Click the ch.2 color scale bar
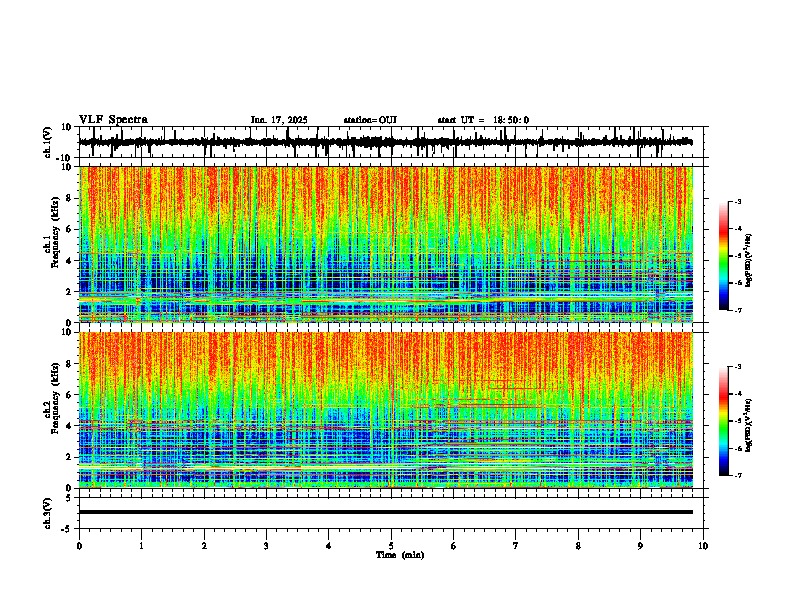 point(723,421)
